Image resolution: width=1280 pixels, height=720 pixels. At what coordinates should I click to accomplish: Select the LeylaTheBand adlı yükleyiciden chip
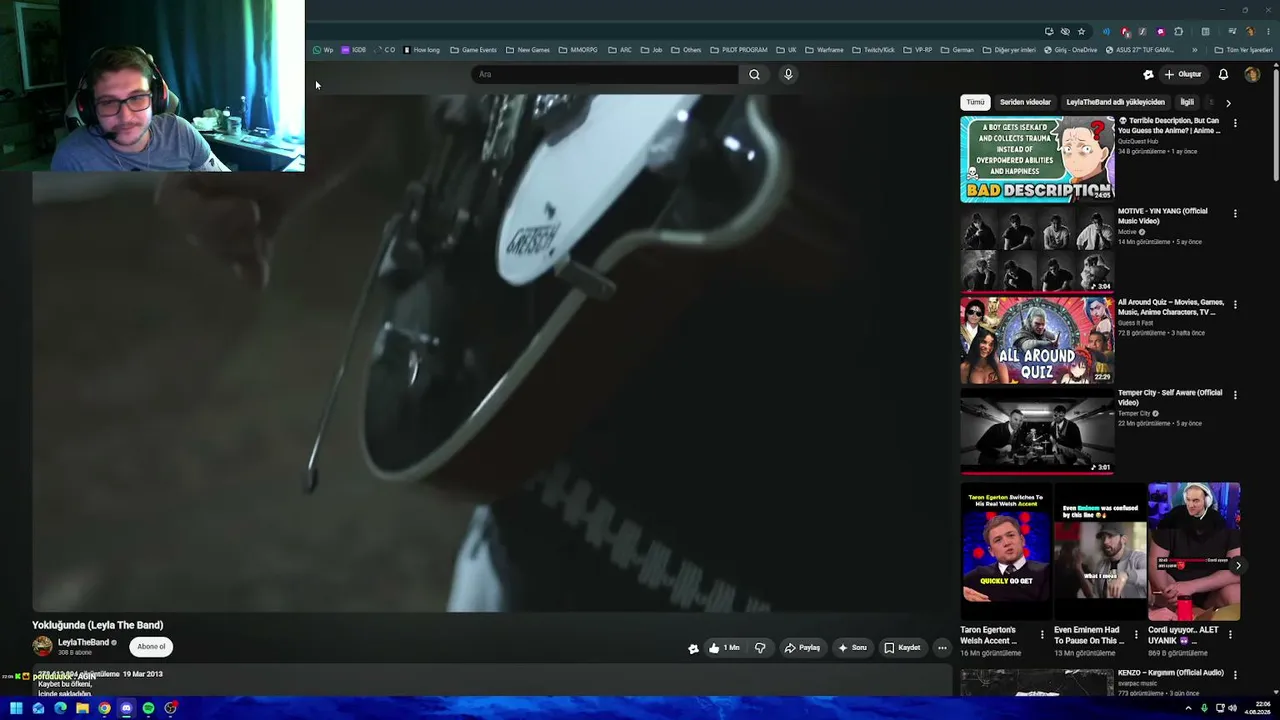1115,102
